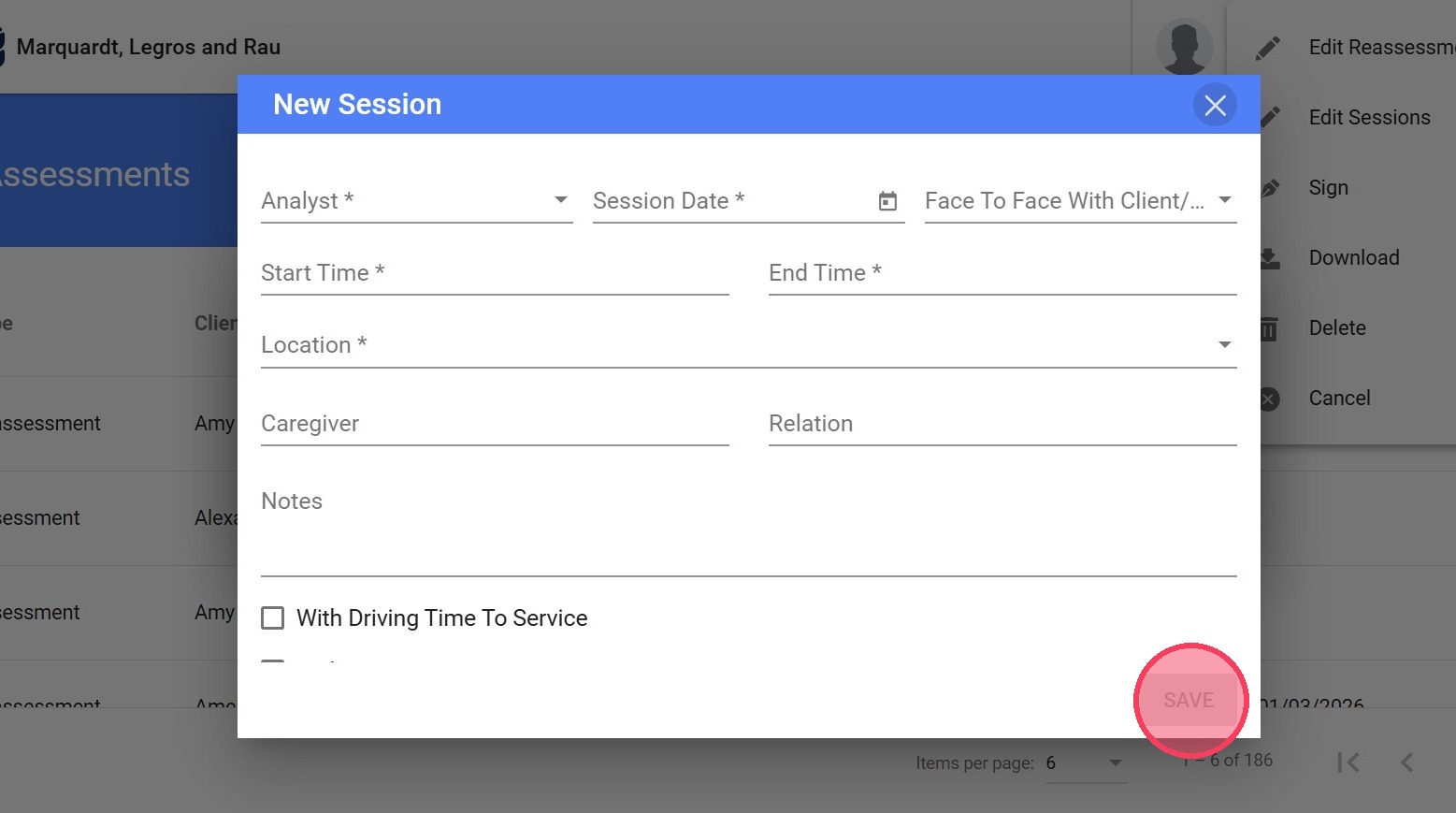The width and height of the screenshot is (1456, 813).
Task: Focus the Start Time field
Action: 494,273
